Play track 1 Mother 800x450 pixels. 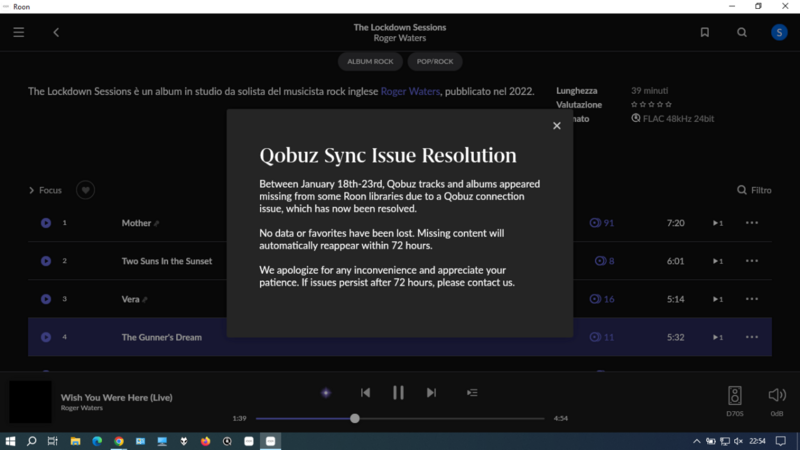(x=46, y=223)
